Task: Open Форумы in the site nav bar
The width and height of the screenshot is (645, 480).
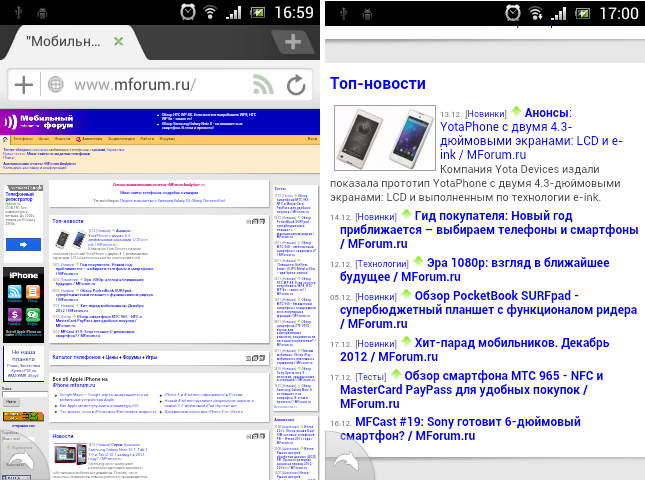Action: tap(167, 139)
